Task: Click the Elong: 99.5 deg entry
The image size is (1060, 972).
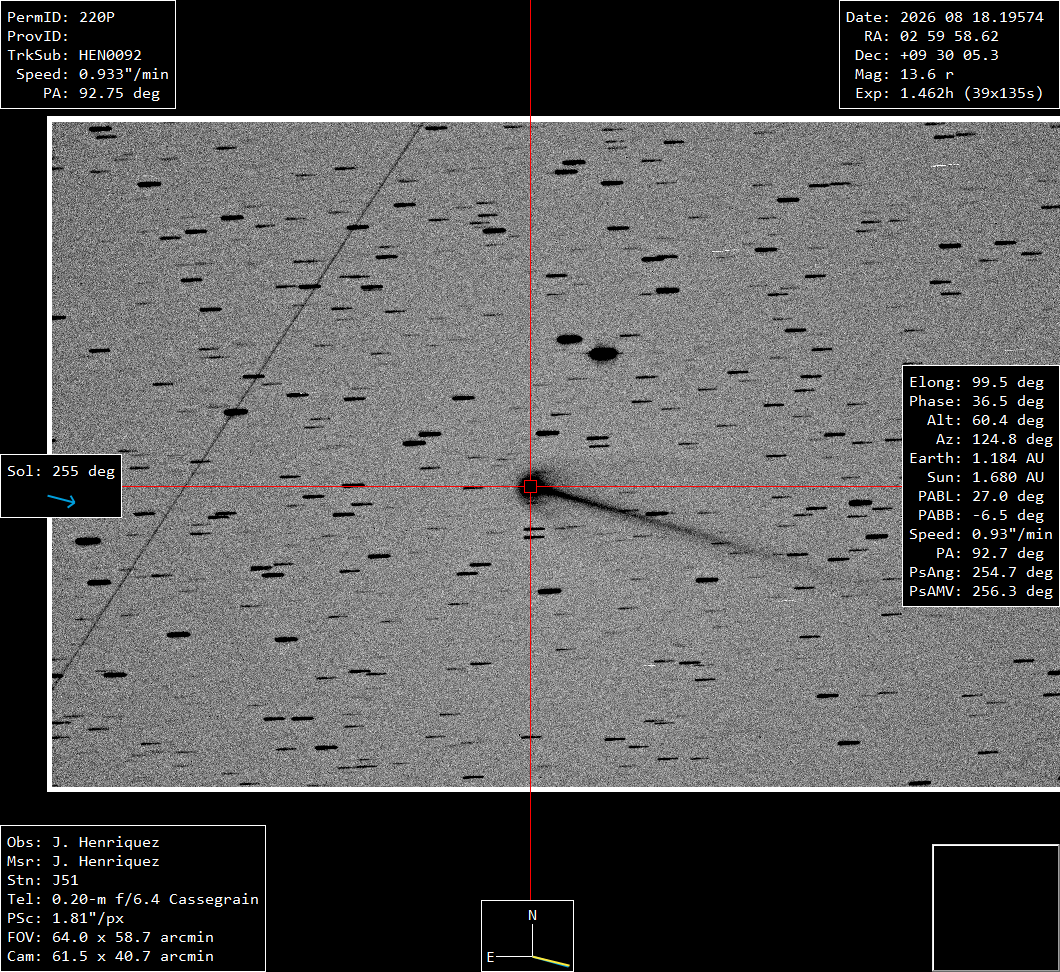Action: click(976, 382)
